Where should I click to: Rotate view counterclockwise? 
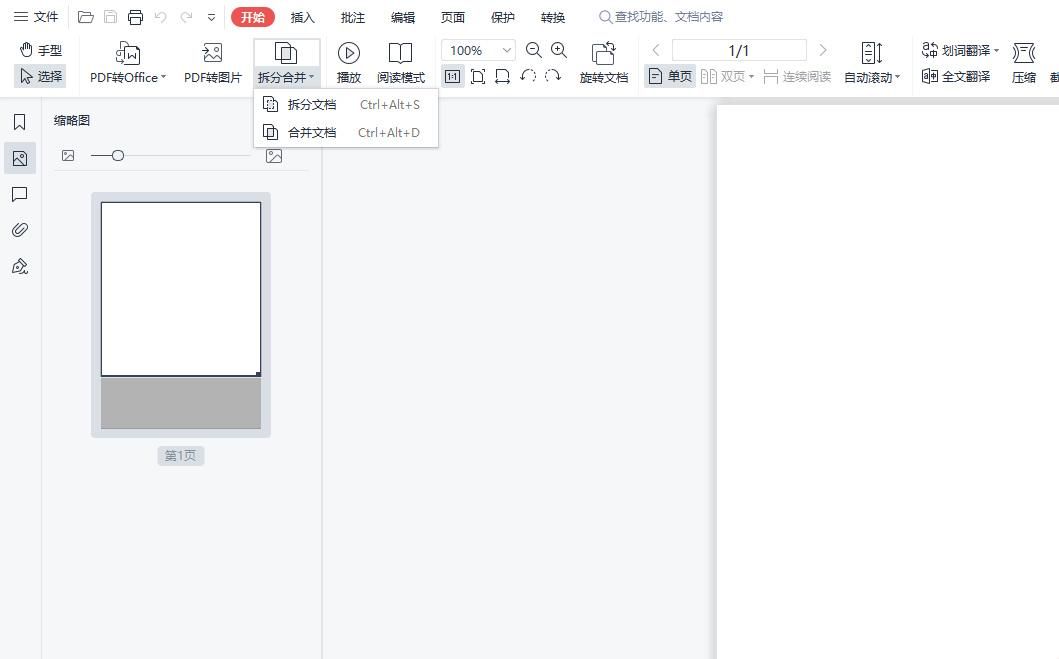click(x=528, y=76)
